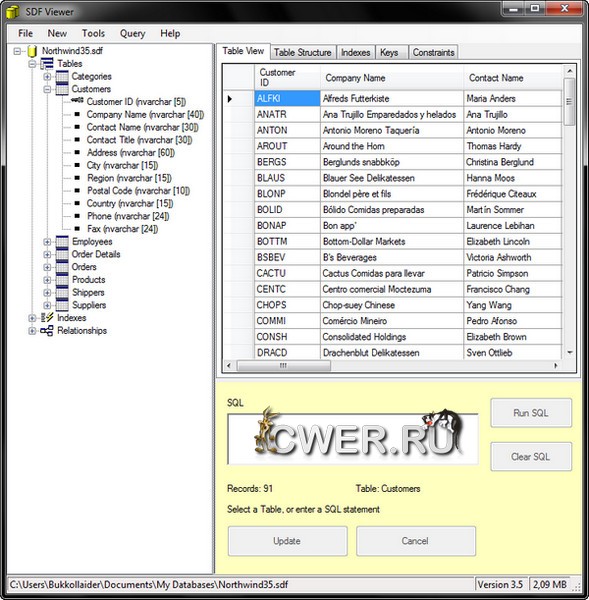The height and width of the screenshot is (600, 589).
Task: Collapse the Tables node
Action: pyautogui.click(x=32, y=64)
